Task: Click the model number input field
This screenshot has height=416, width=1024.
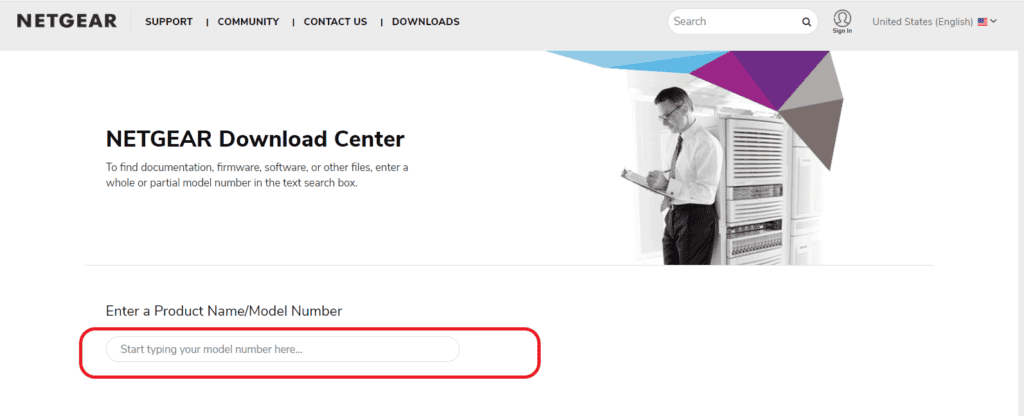Action: 283,349
